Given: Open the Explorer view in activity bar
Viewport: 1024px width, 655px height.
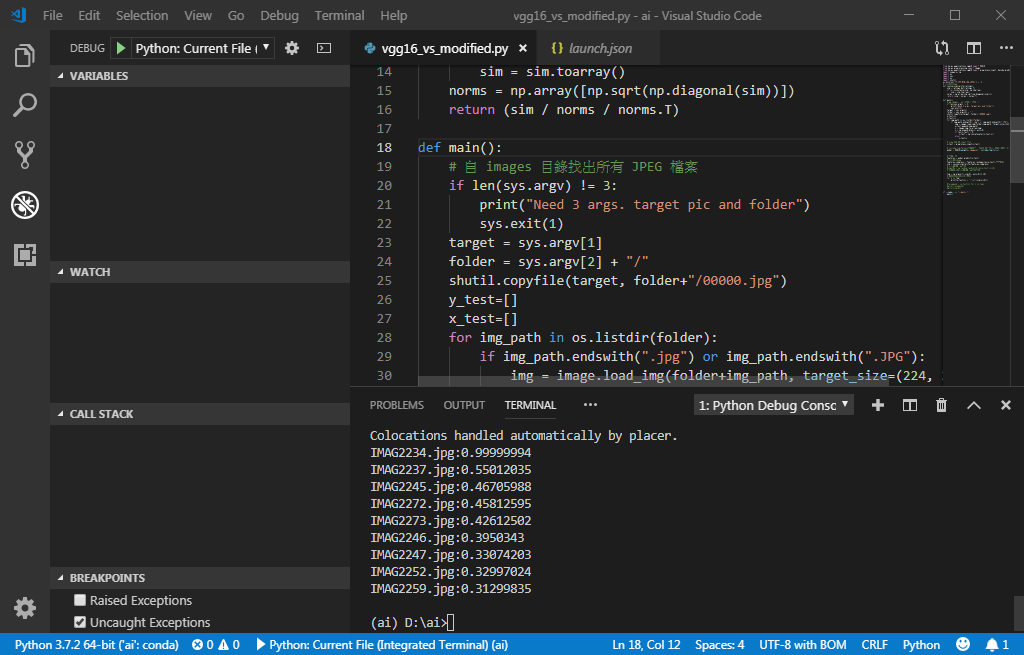Looking at the screenshot, I should point(25,56).
